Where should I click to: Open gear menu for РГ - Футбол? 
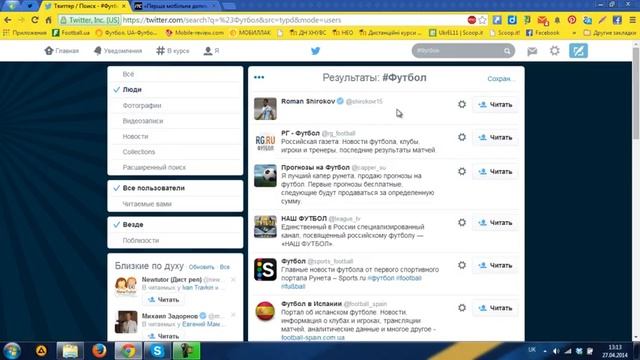[x=462, y=137]
